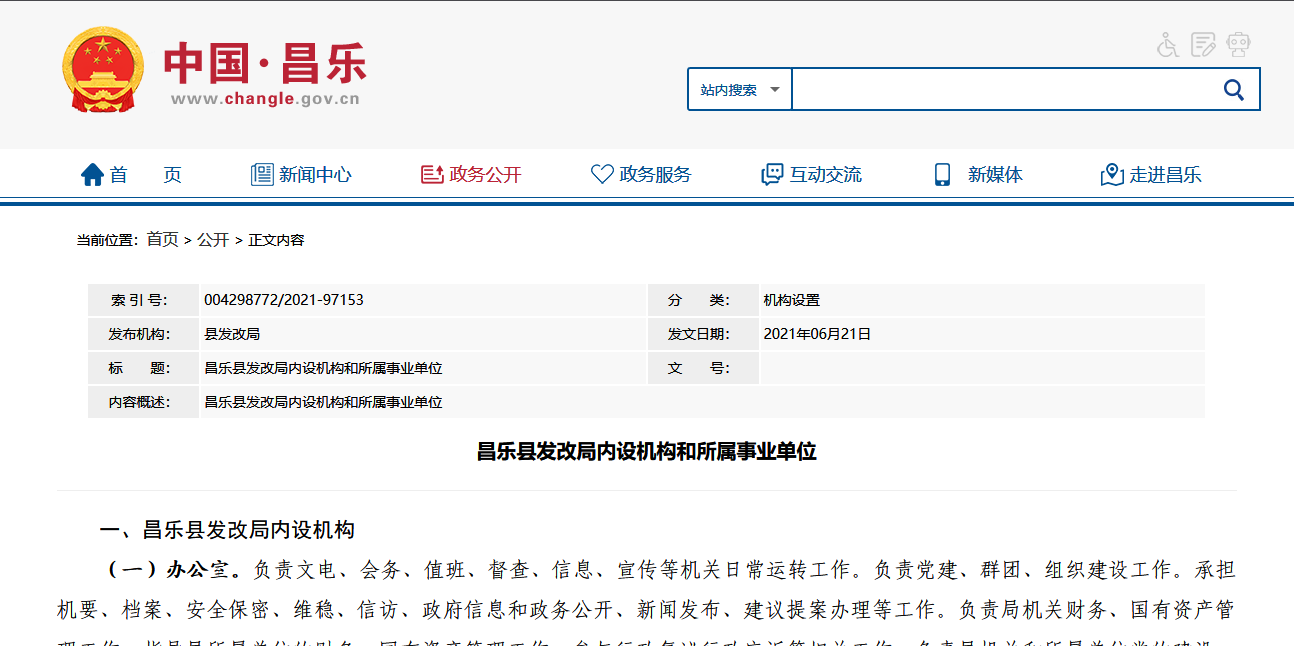Switch to the 新闻中心 menu
The height and width of the screenshot is (646, 1294).
[315, 173]
